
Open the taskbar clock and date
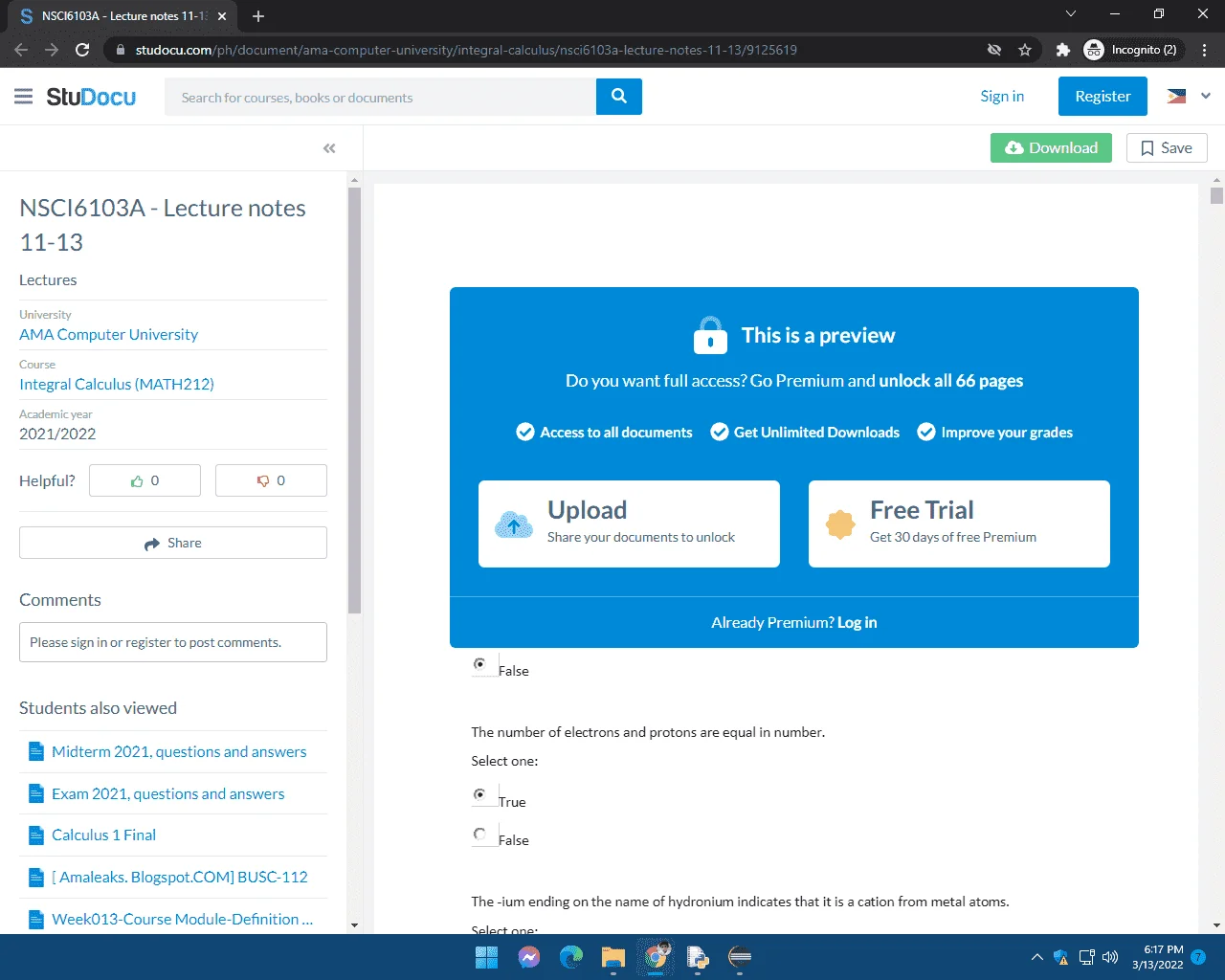coord(1158,957)
